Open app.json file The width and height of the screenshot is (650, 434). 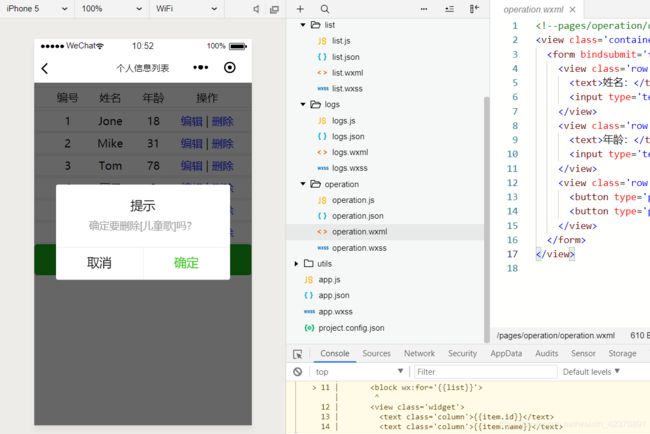334,296
